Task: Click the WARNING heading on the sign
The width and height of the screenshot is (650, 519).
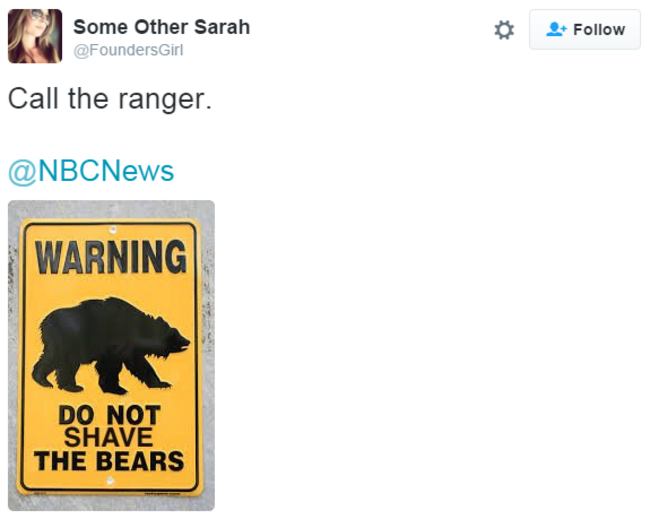Action: pyautogui.click(x=111, y=257)
